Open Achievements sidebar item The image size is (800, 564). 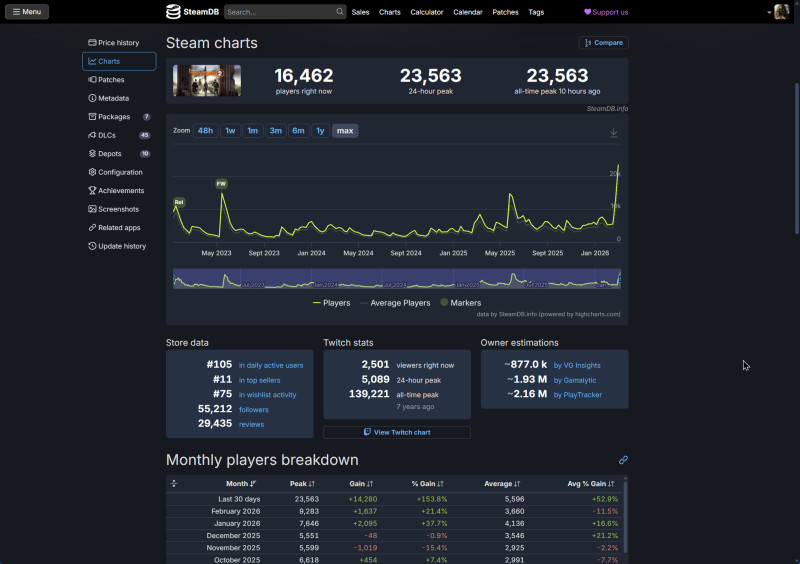click(119, 190)
